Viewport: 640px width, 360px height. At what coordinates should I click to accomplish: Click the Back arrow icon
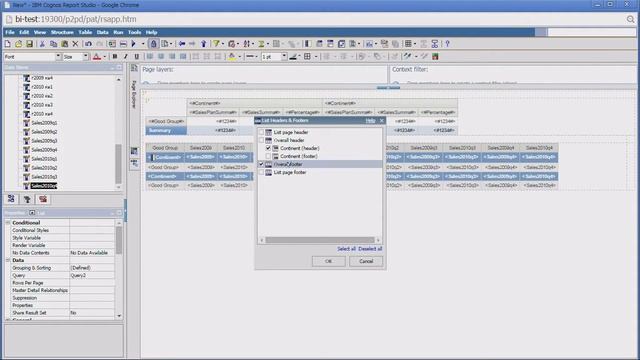(182, 44)
